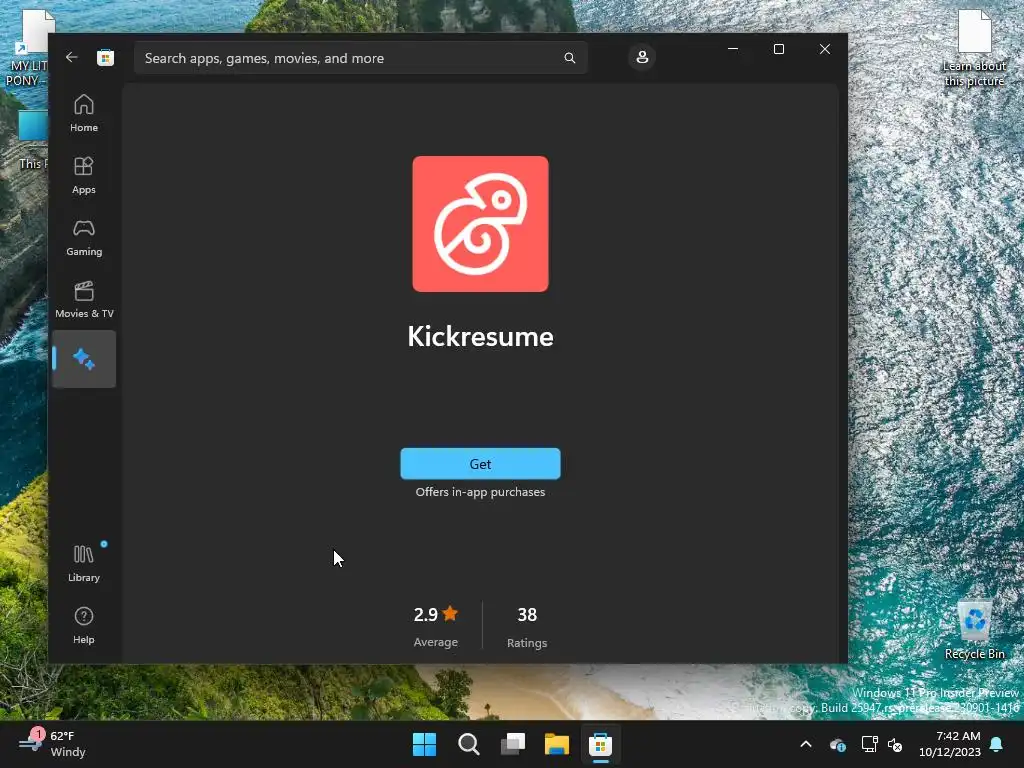Open the notification bell icon
This screenshot has height=768, width=1024.
pyautogui.click(x=997, y=744)
